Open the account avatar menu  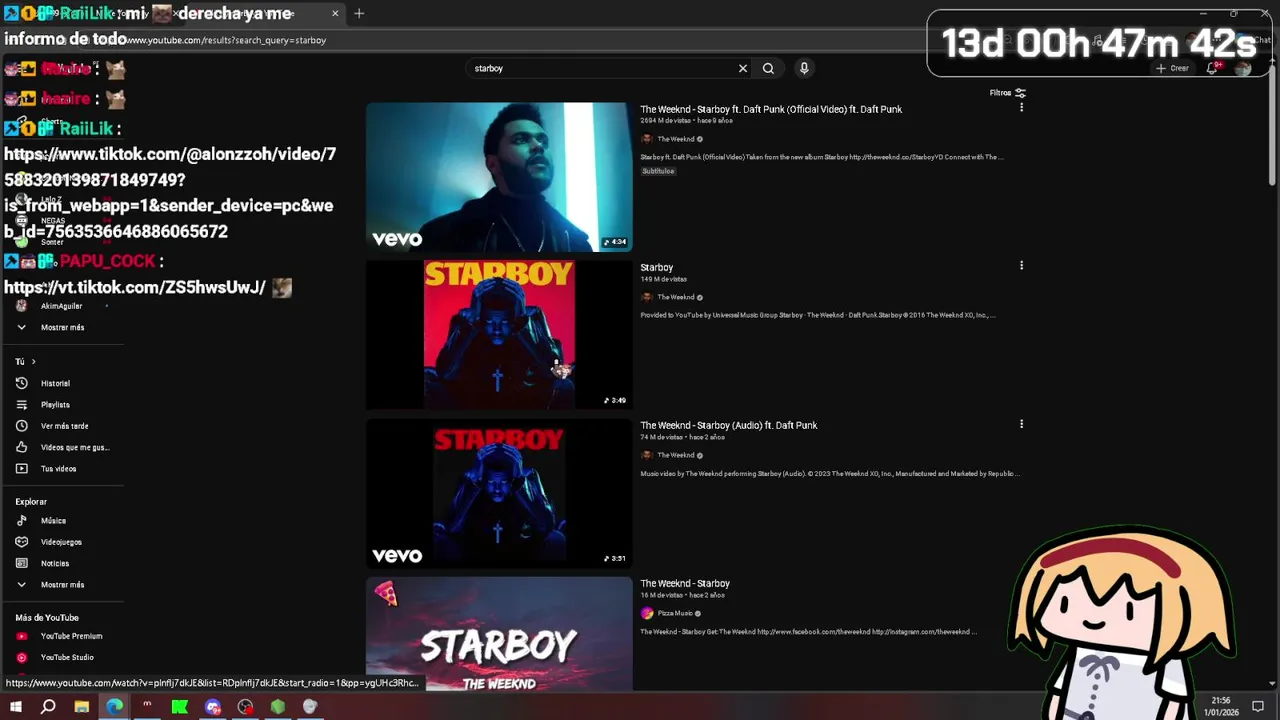[x=1243, y=68]
